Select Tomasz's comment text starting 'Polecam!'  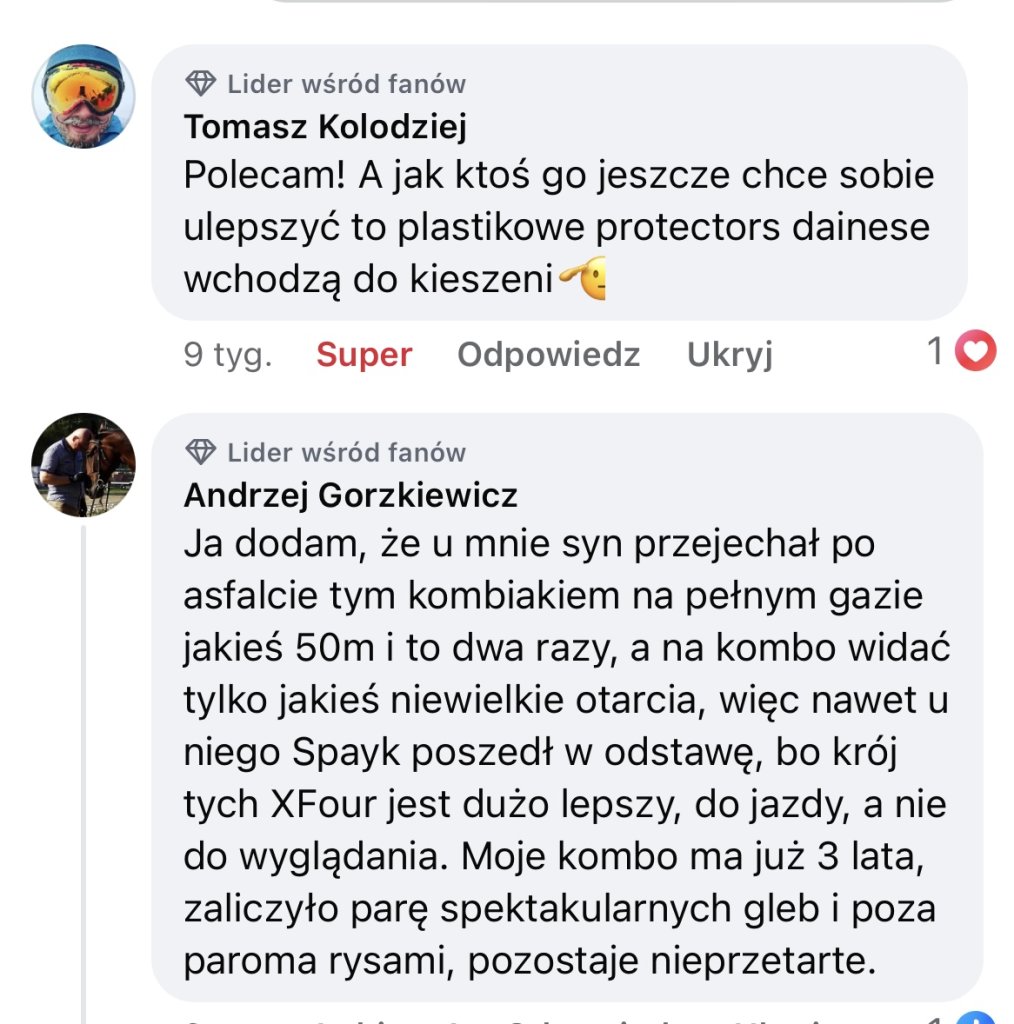(x=558, y=228)
